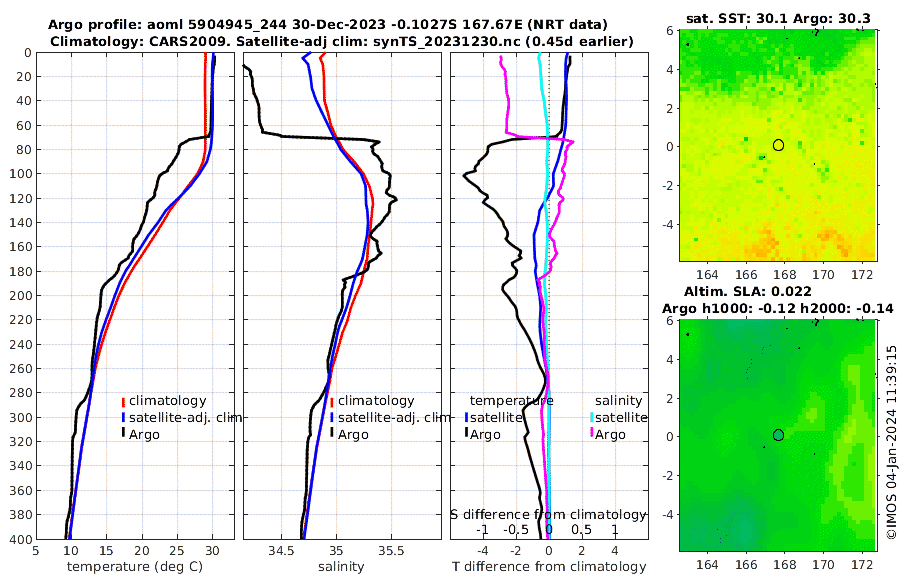The width and height of the screenshot is (900, 580).
Task: Click the 'S difference from climatology' label
Action: (548, 514)
